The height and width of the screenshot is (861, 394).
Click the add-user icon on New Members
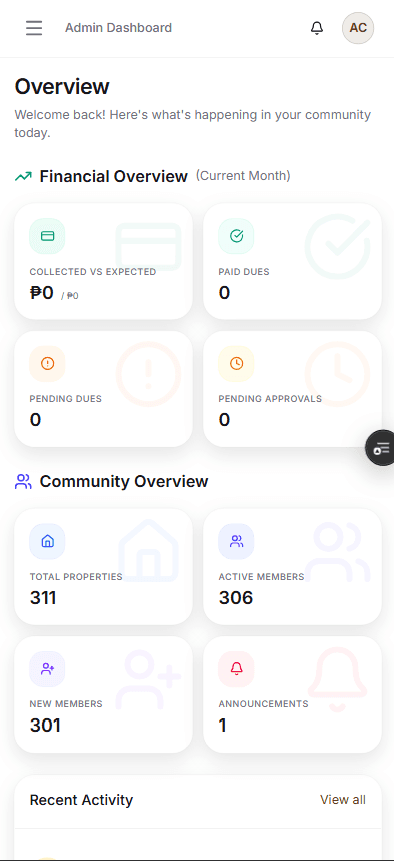click(x=47, y=669)
